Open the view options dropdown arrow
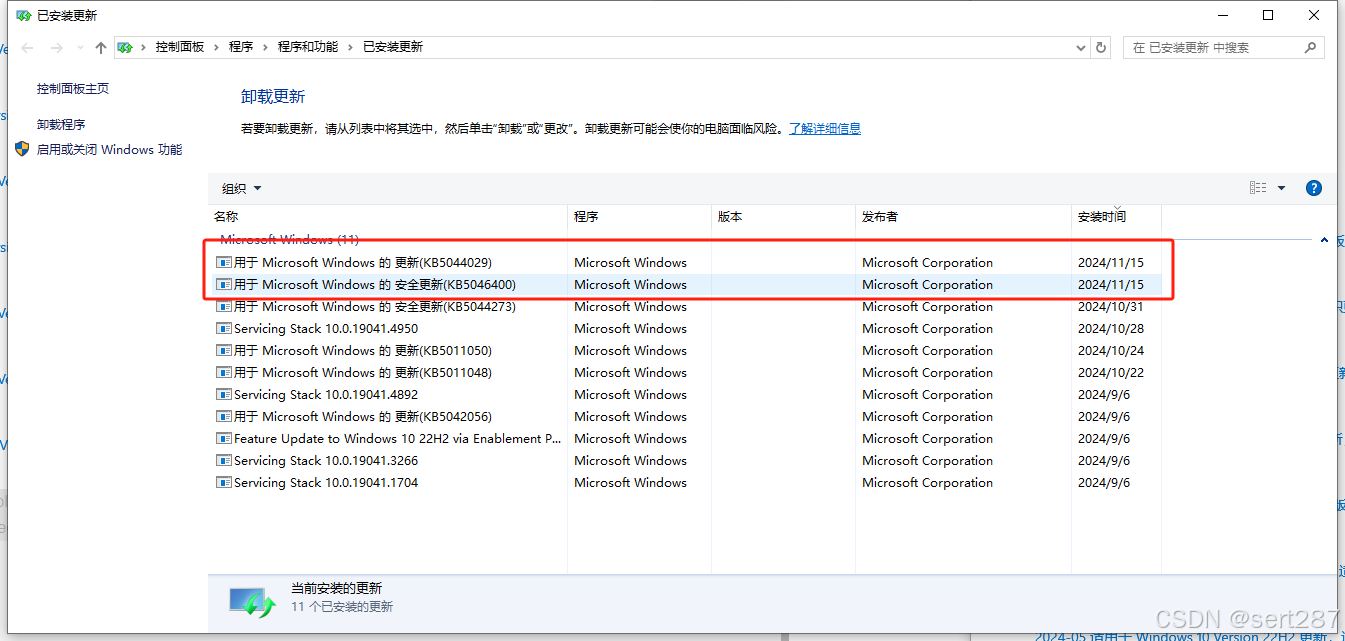 pyautogui.click(x=1282, y=188)
